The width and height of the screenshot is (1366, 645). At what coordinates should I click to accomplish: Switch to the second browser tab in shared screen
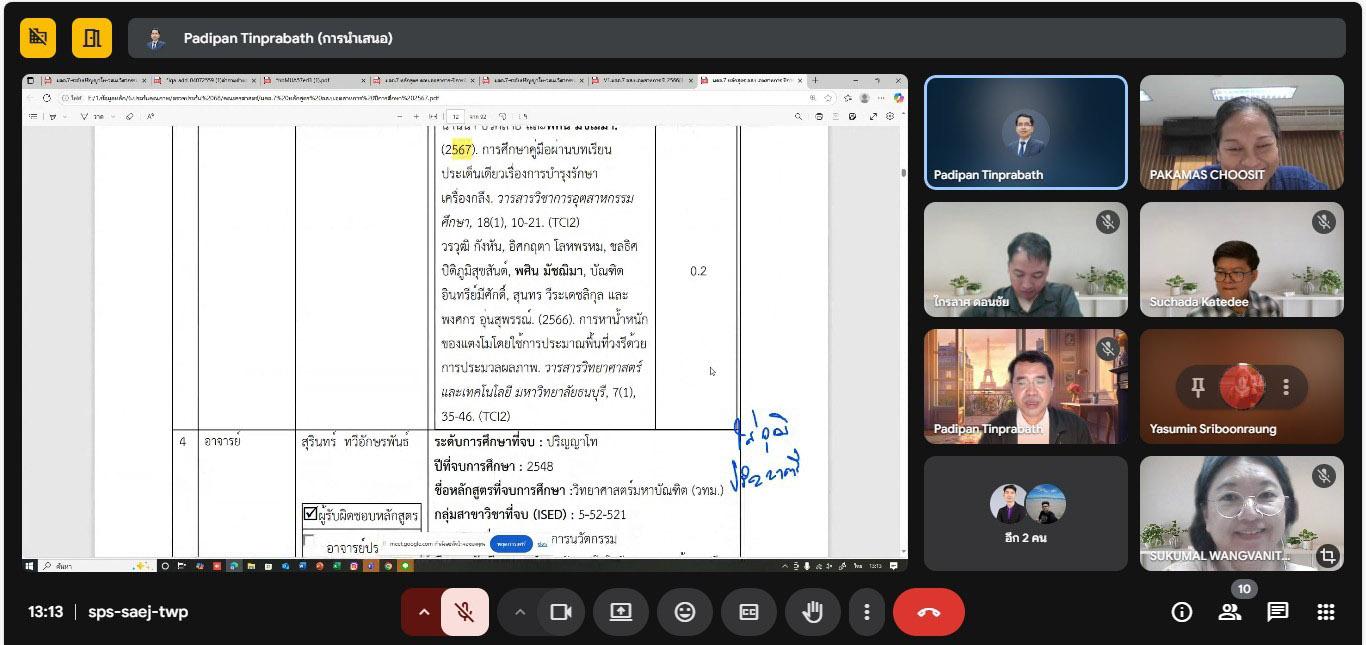click(206, 80)
